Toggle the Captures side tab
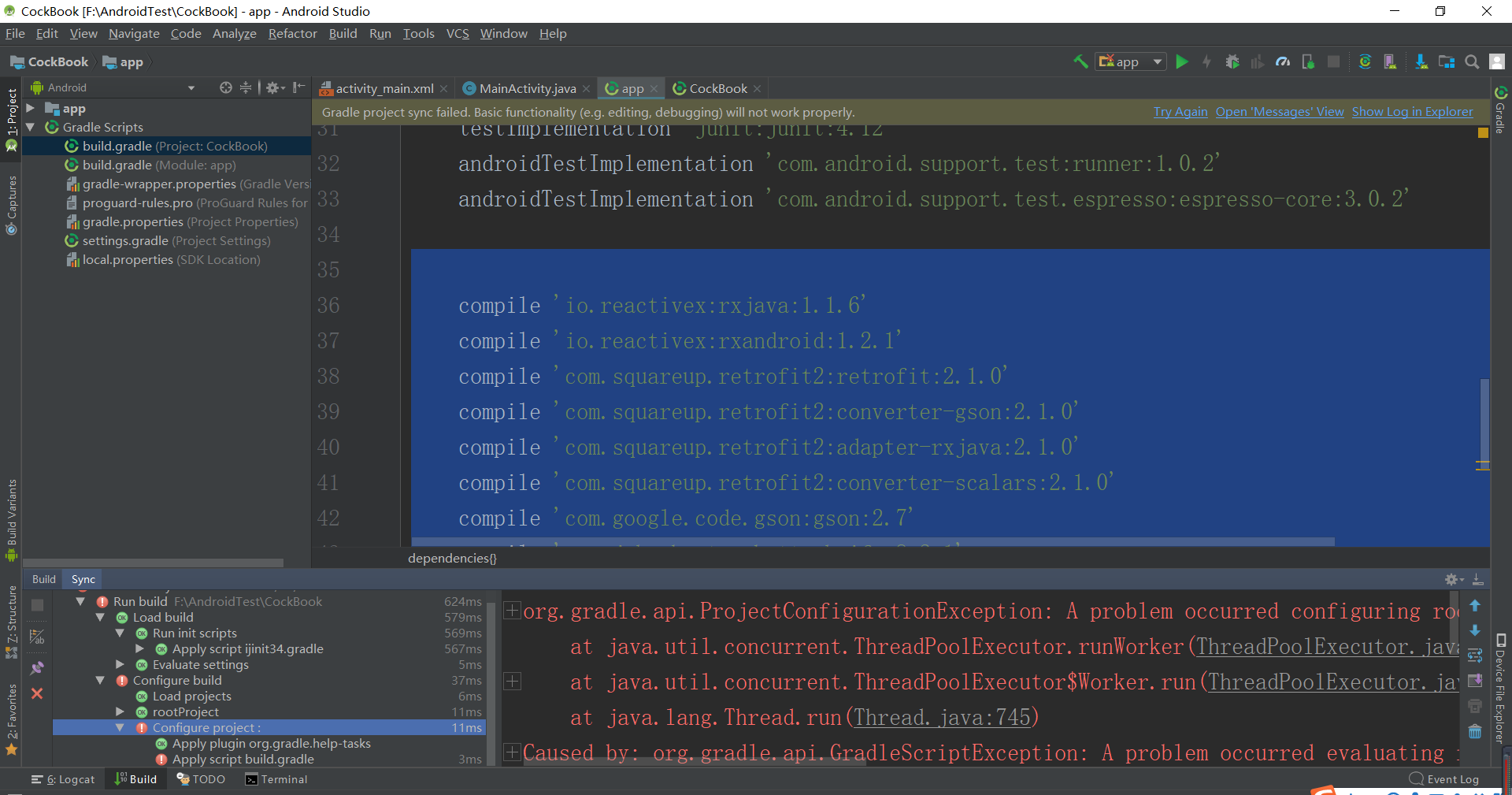 point(11,205)
